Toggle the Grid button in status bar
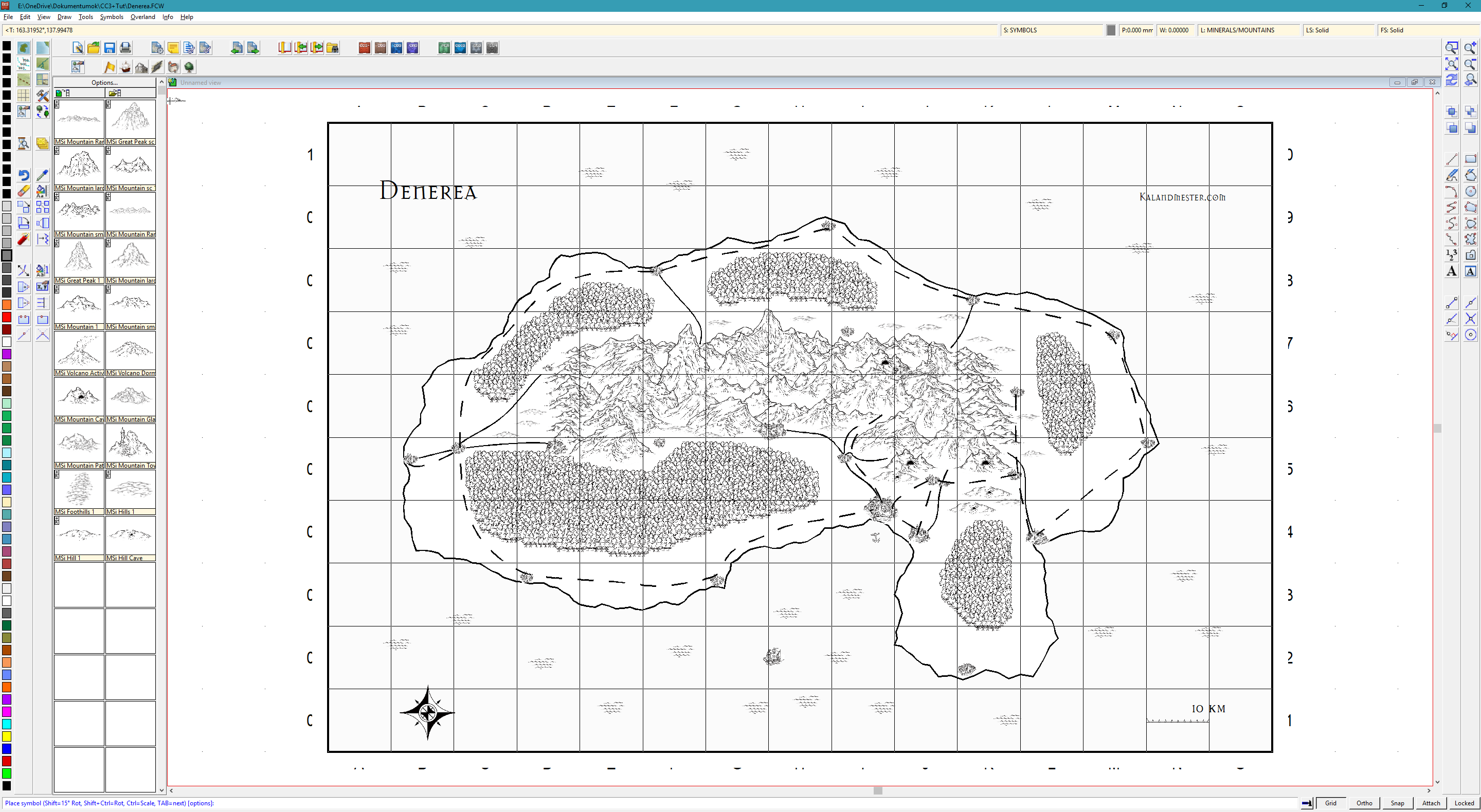The height and width of the screenshot is (812, 1481). click(x=1330, y=803)
